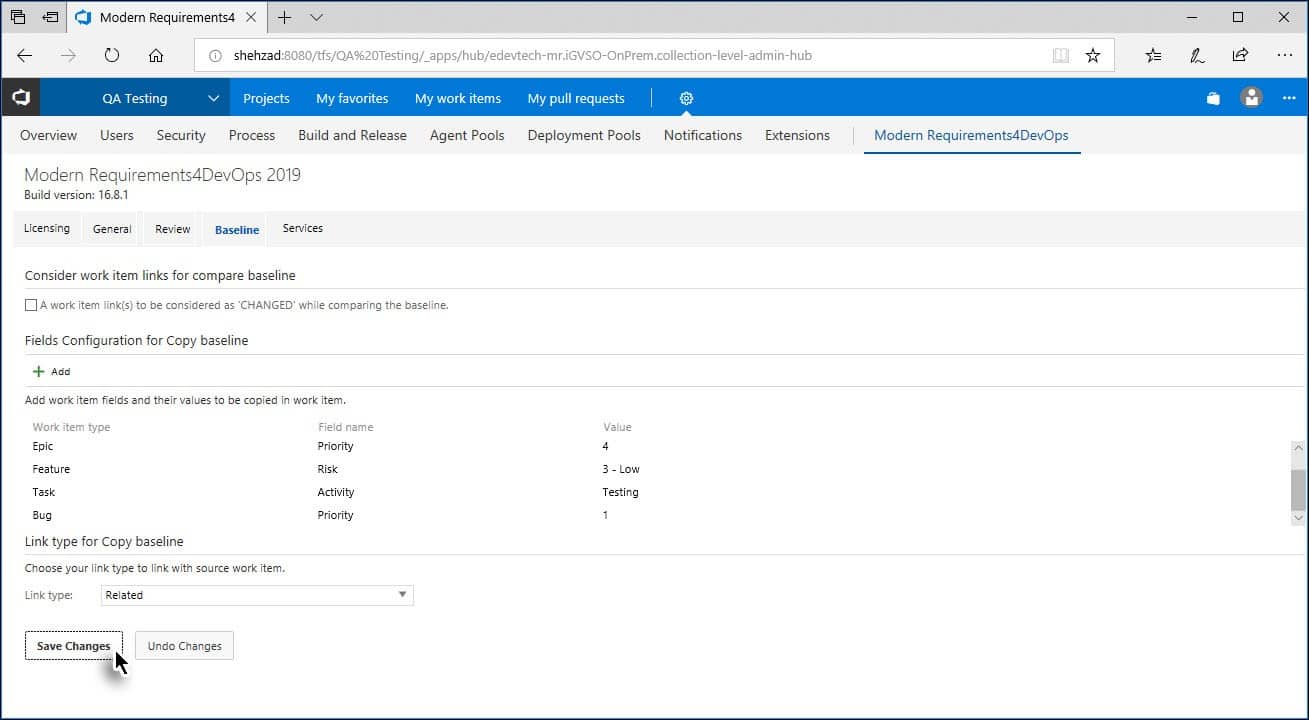Screen dimensions: 1309x720
Task: Click Undo Changes button
Action: click(x=185, y=646)
